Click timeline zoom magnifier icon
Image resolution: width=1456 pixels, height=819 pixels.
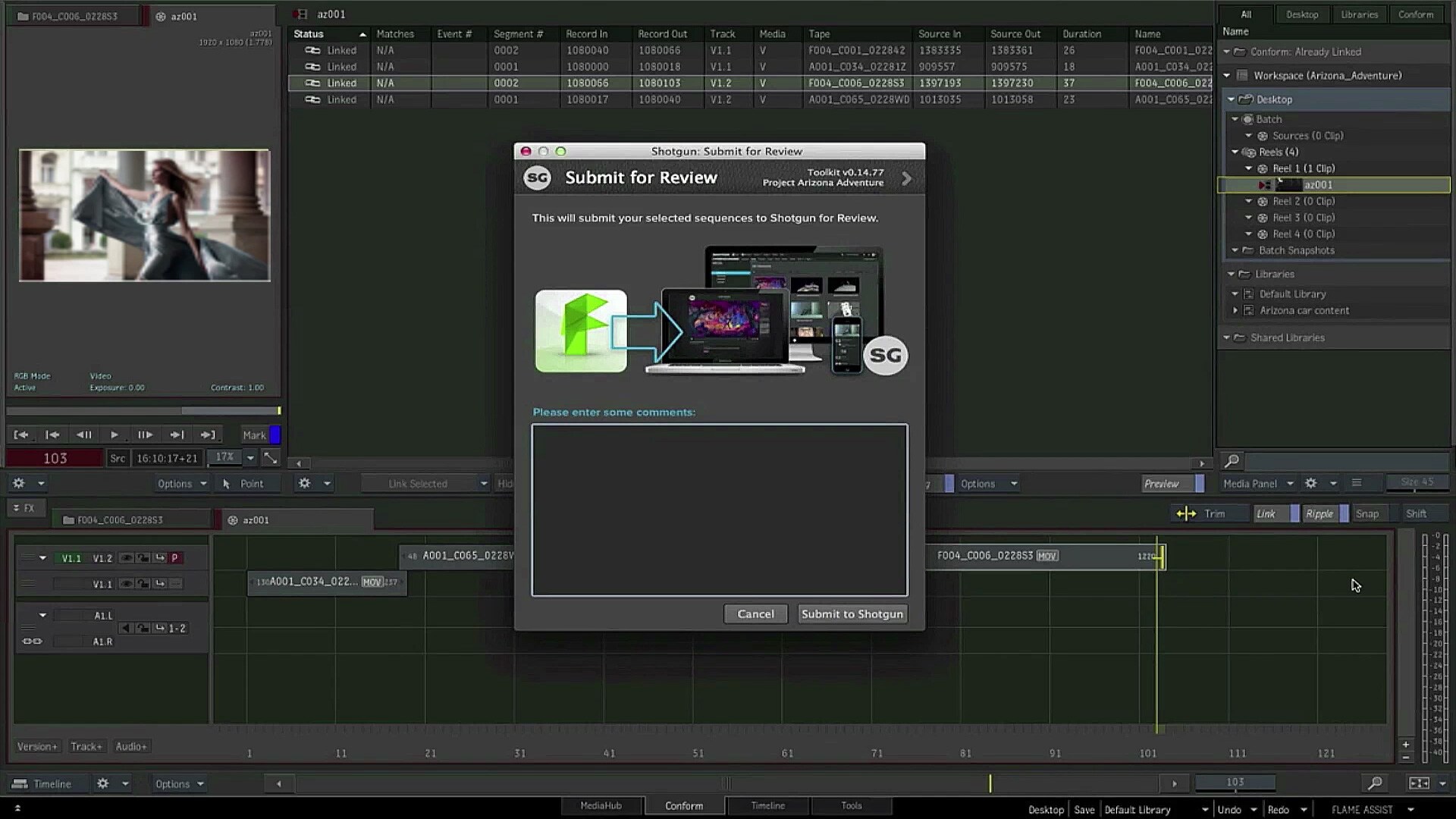(1374, 783)
